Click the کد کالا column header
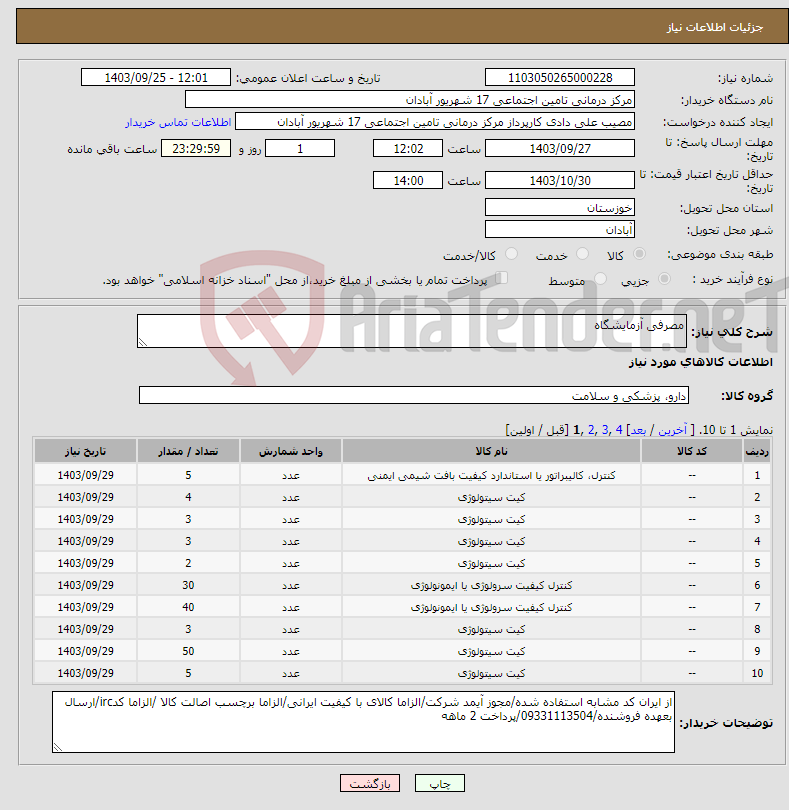Screen dimensions: 789x810 click(x=692, y=451)
